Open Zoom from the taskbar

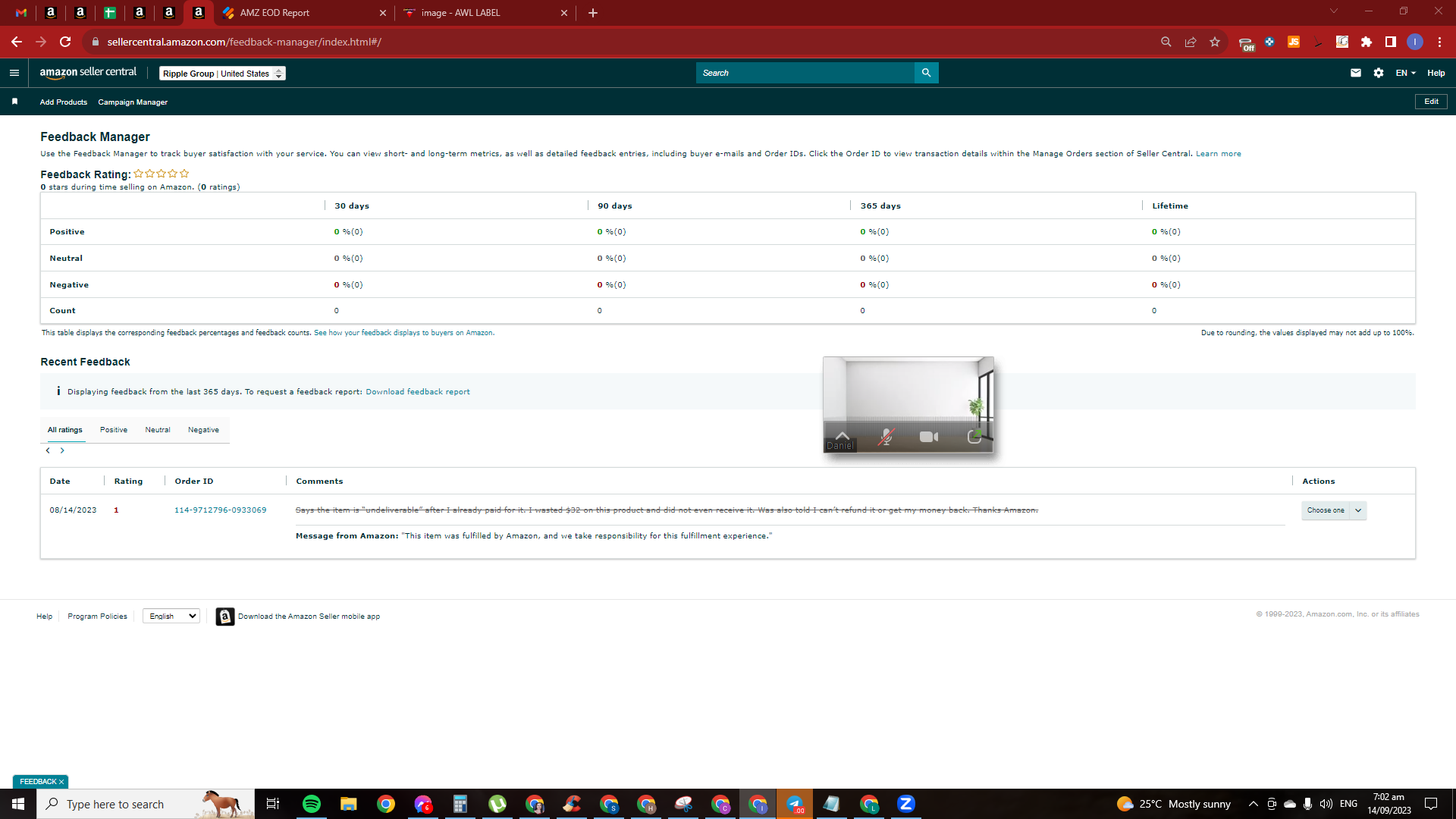[906, 804]
